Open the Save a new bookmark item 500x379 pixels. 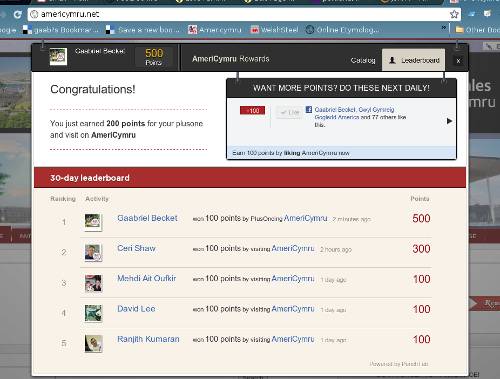click(142, 30)
